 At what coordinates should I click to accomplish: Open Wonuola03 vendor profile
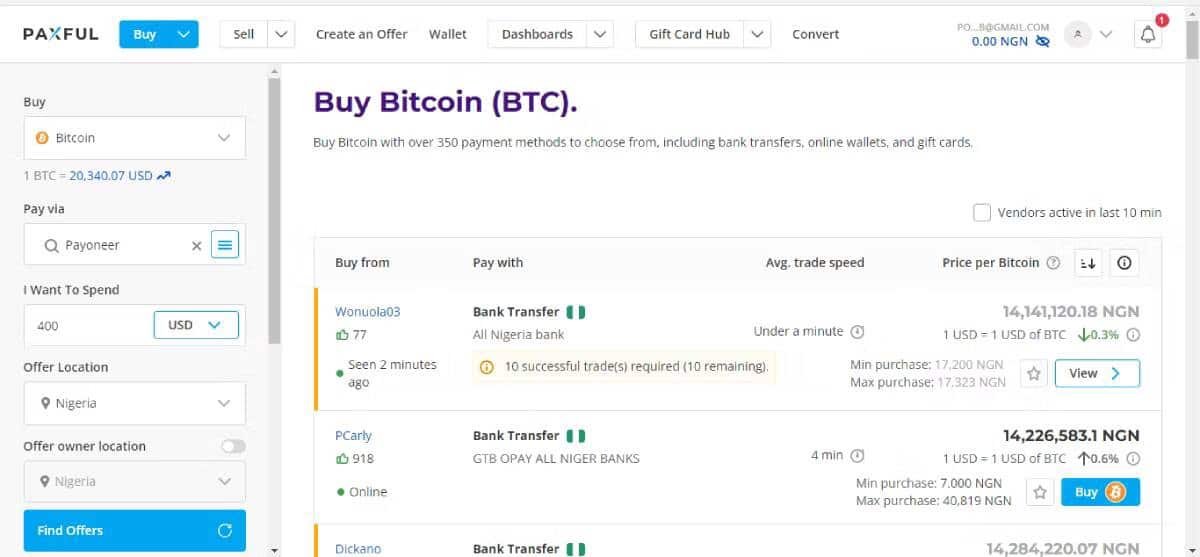[367, 312]
